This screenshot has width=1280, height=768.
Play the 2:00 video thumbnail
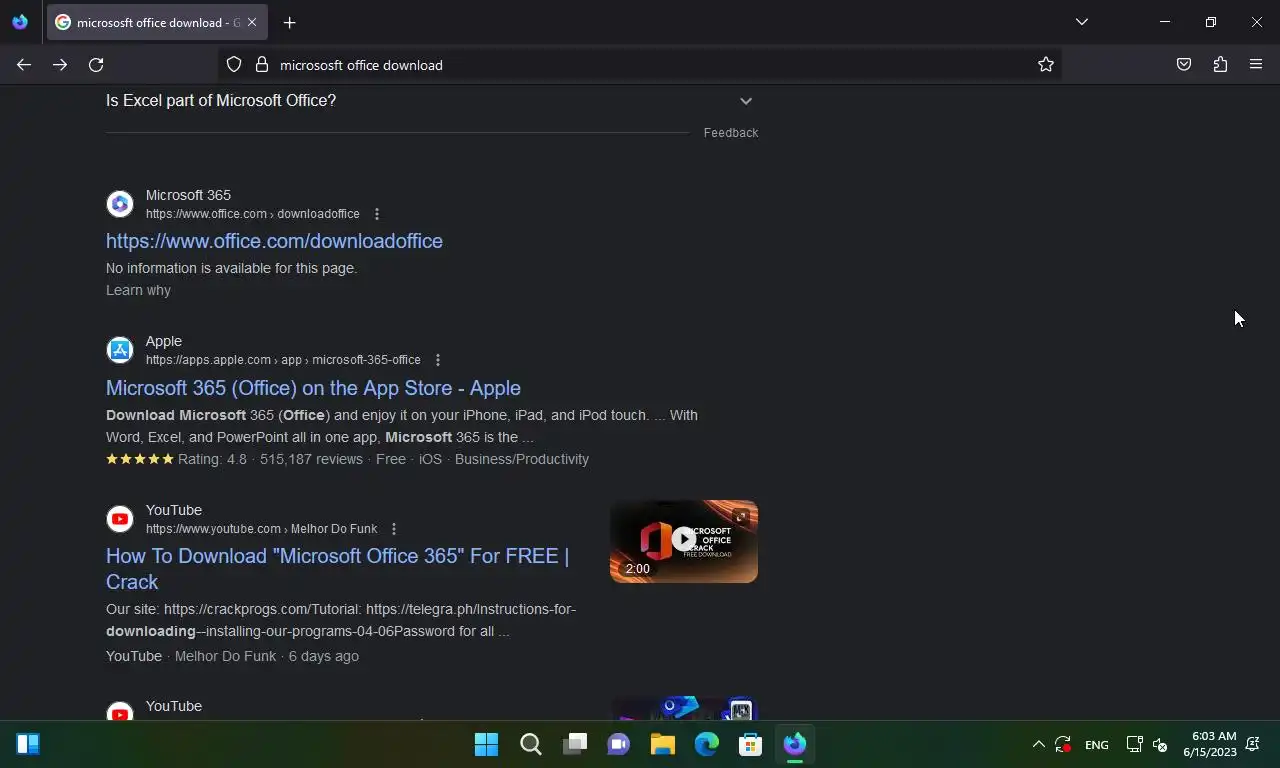(684, 541)
